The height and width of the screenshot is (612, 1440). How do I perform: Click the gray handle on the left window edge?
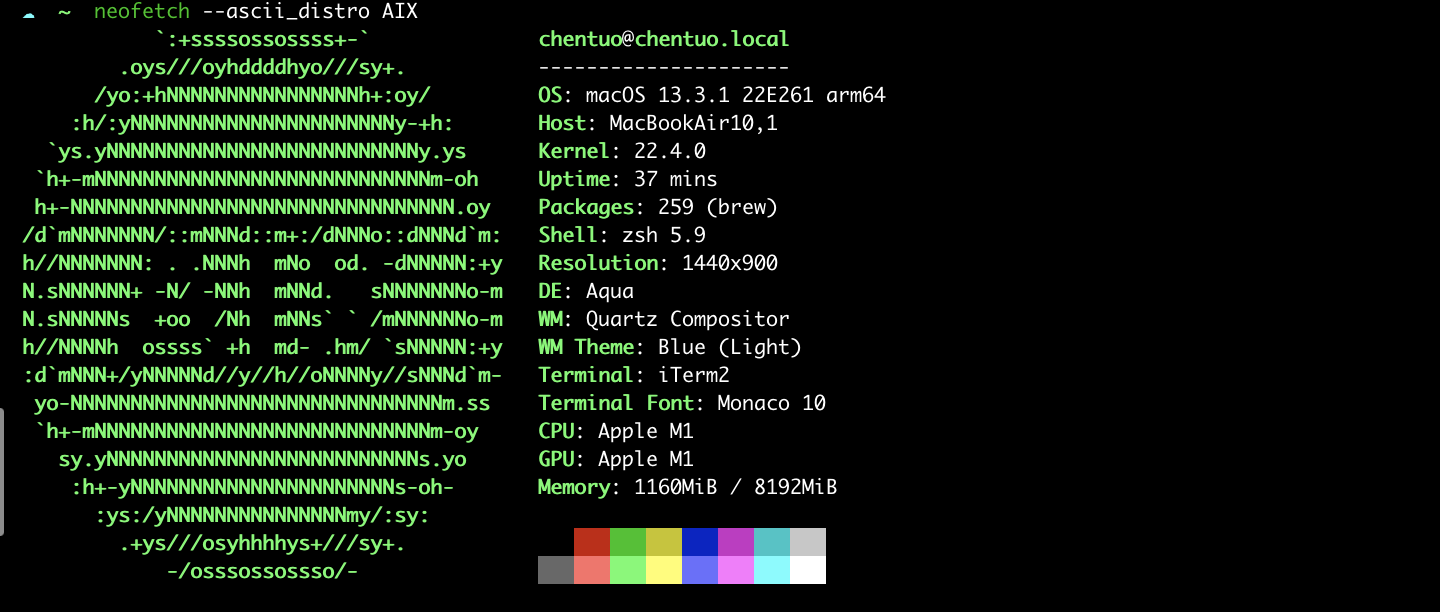3,471
